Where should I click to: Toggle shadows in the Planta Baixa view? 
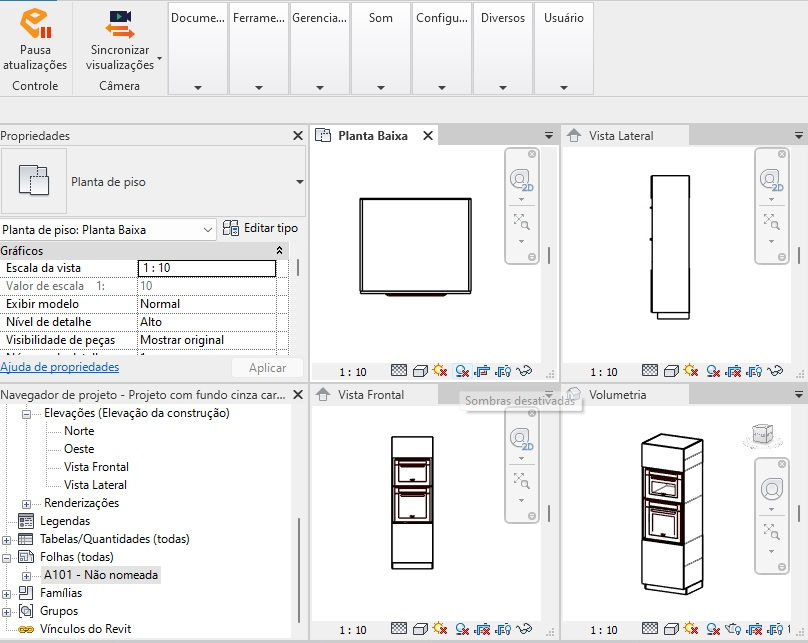tap(460, 369)
